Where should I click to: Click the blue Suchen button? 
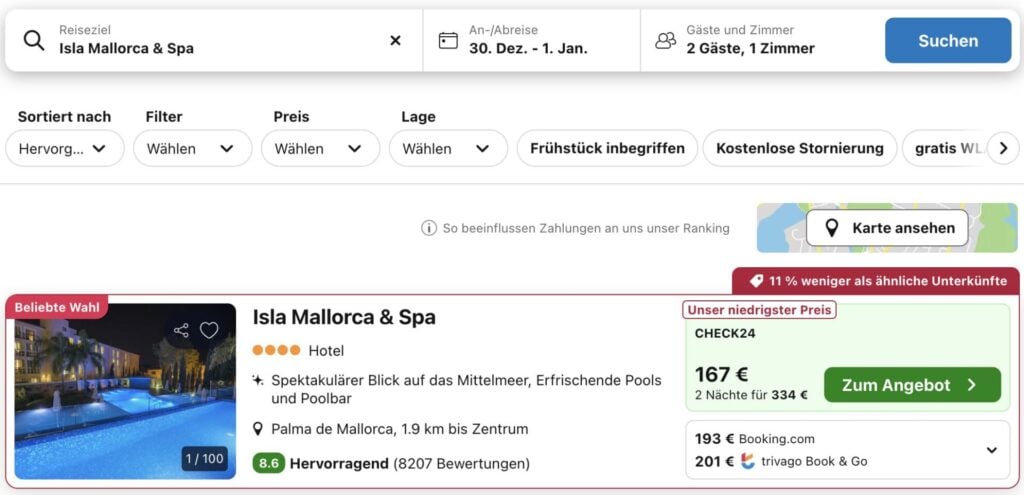tap(948, 40)
